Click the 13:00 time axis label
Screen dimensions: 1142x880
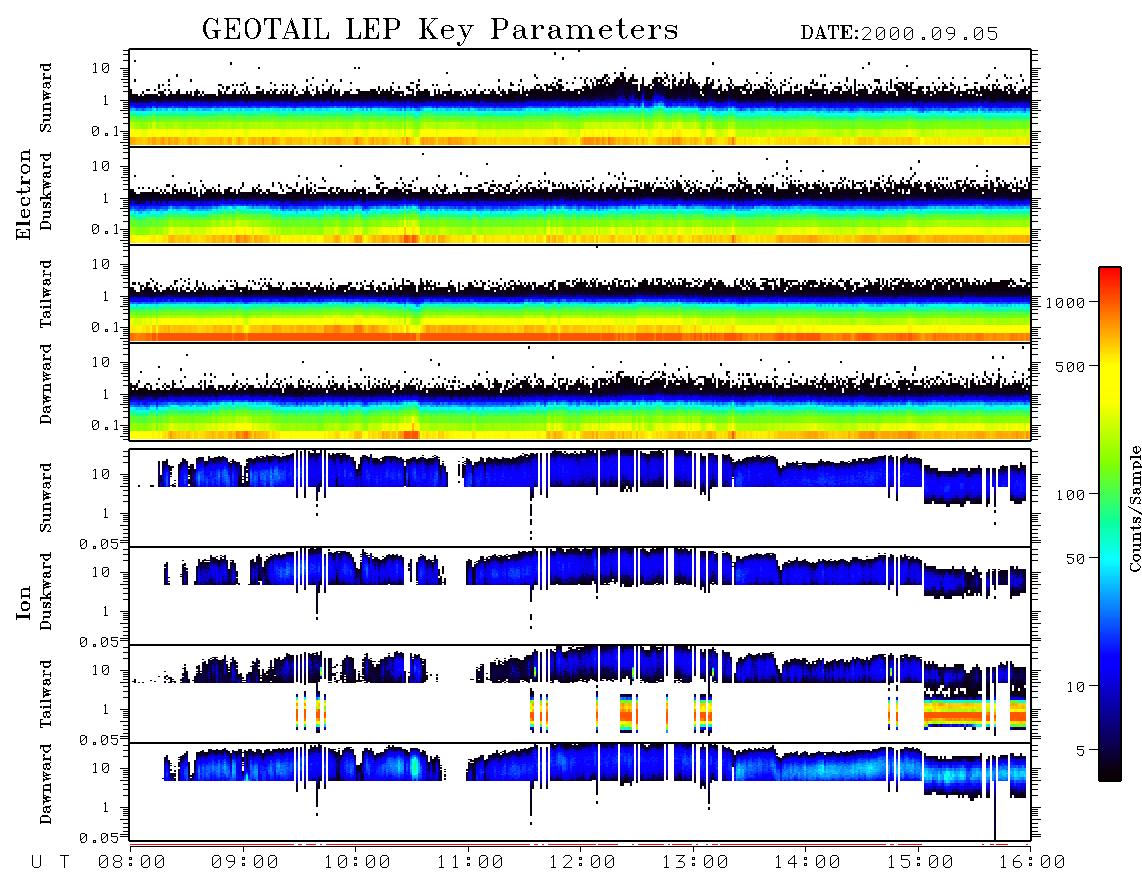[x=695, y=862]
